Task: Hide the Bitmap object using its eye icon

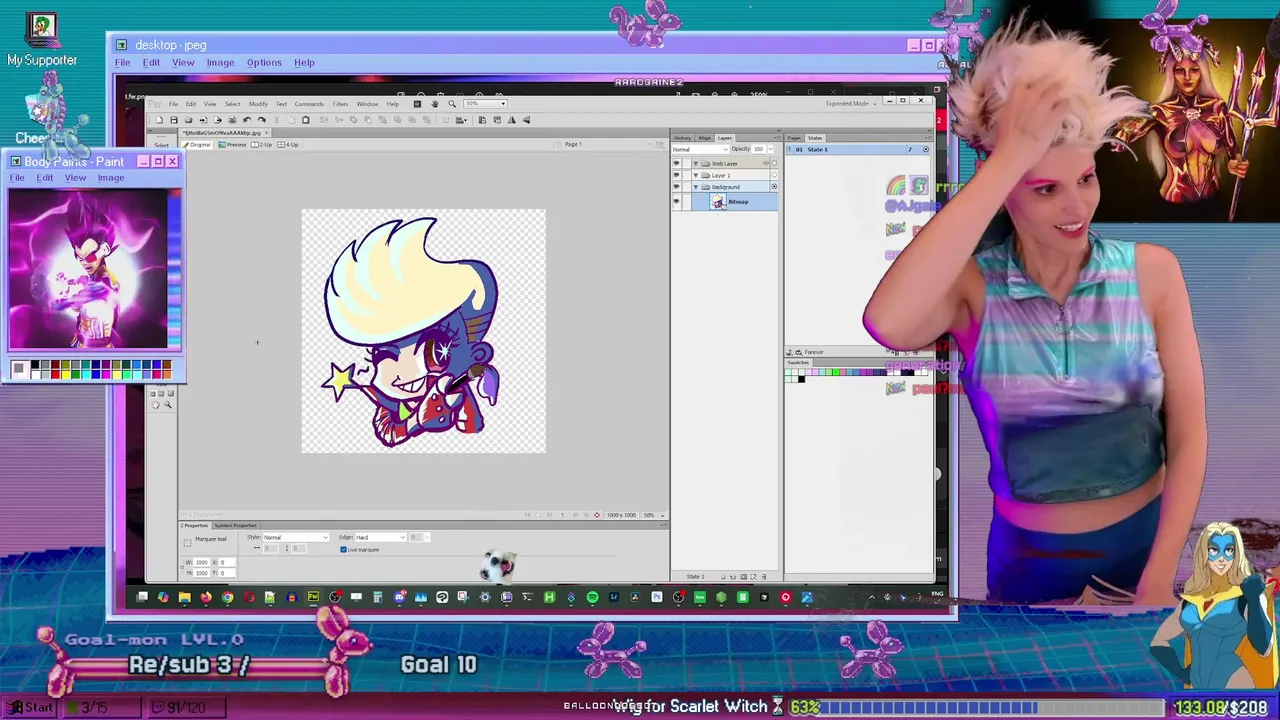Action: point(677,201)
